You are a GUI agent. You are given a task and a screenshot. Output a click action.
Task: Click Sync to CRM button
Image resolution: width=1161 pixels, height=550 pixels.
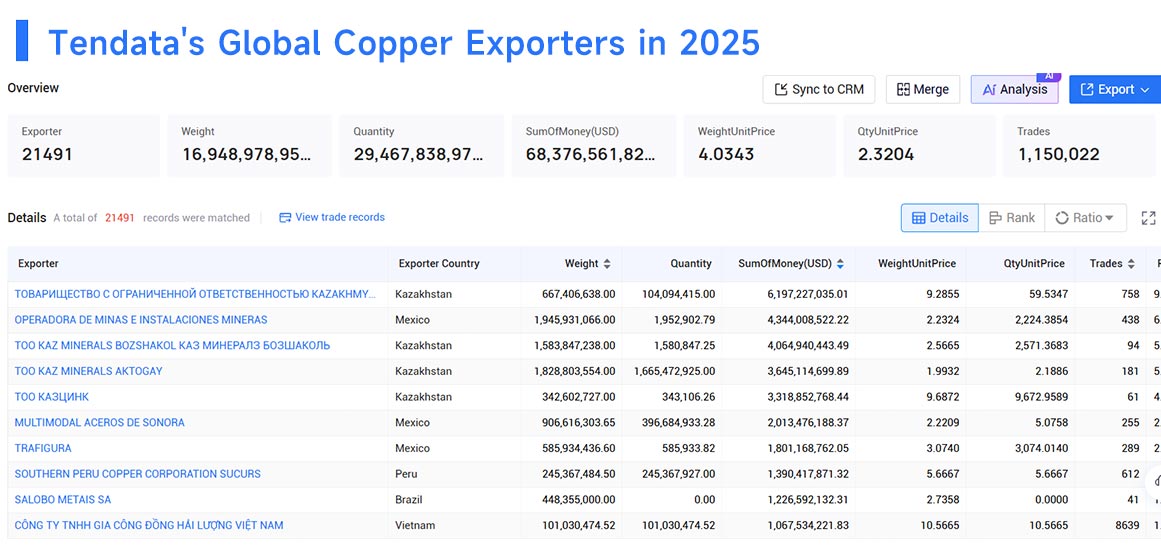pyautogui.click(x=819, y=90)
